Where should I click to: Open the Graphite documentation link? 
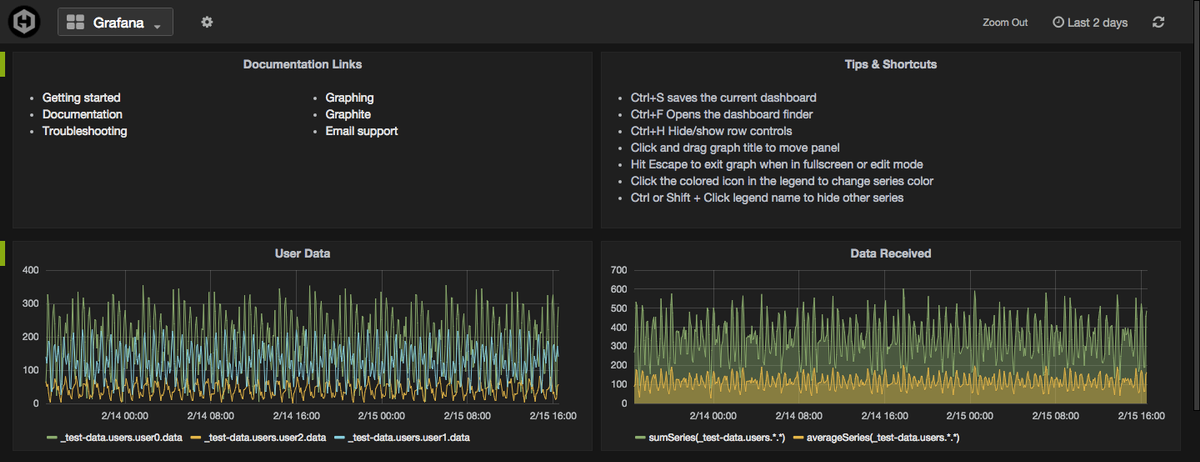pos(348,115)
